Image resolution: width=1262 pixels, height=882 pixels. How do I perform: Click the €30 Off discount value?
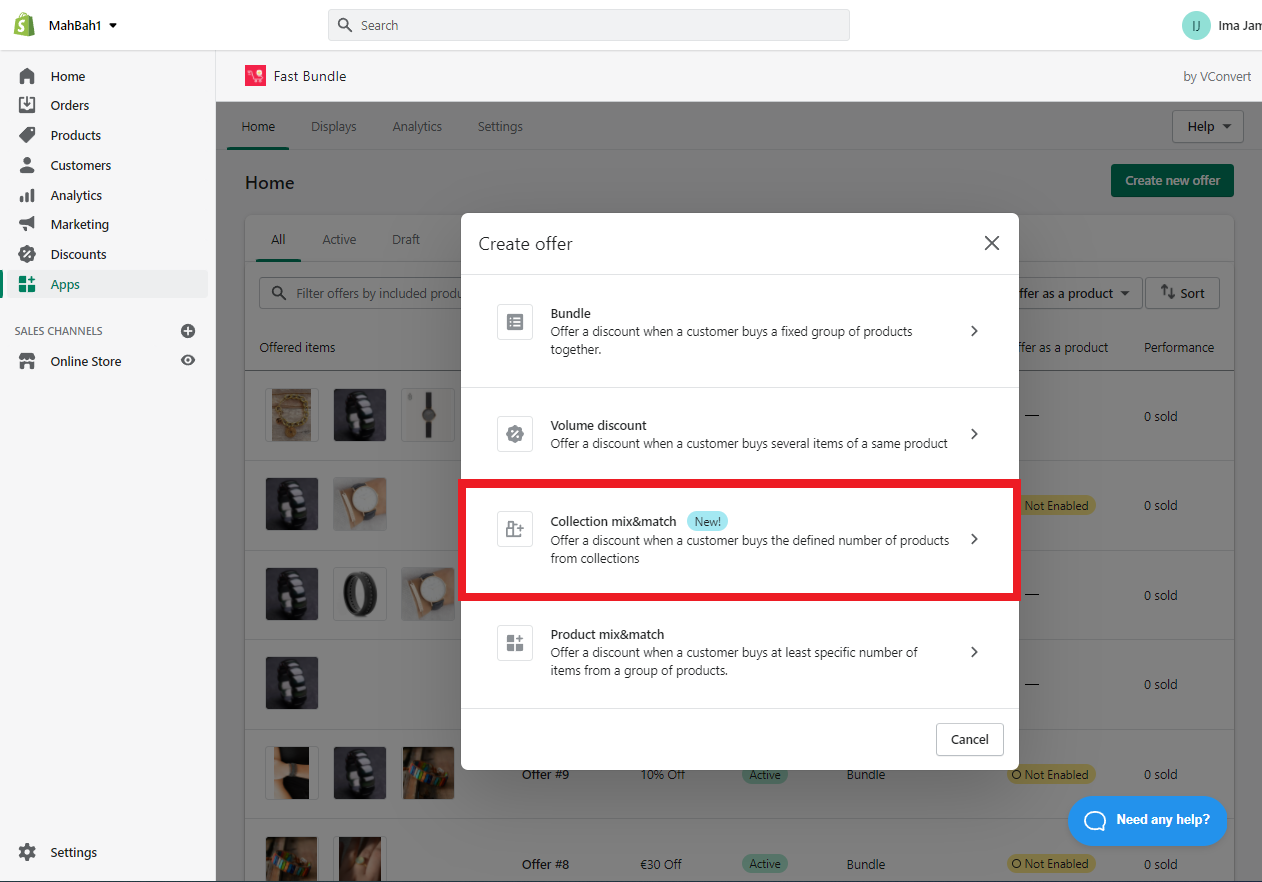point(661,864)
